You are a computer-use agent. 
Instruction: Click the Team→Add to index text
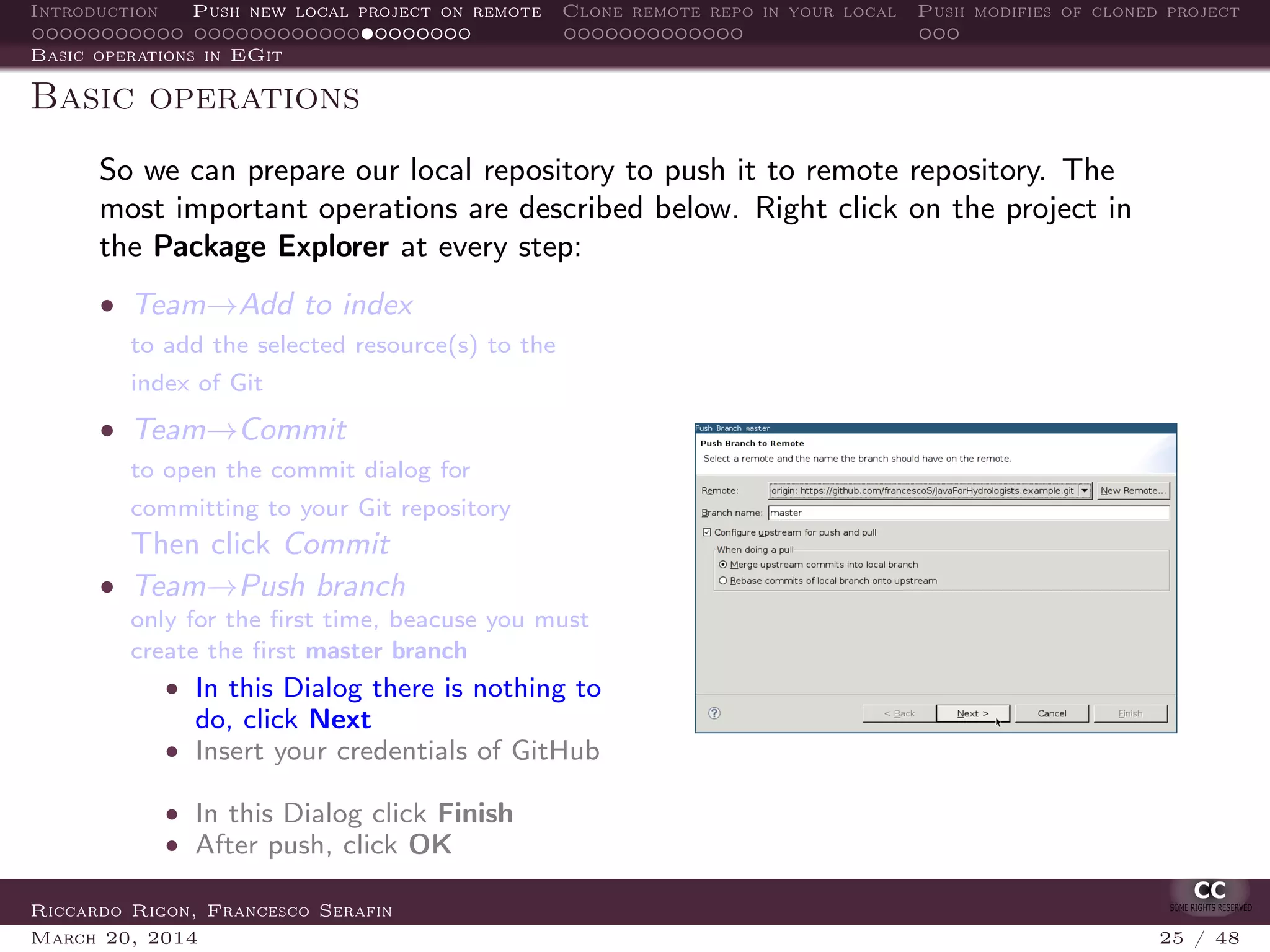[273, 305]
